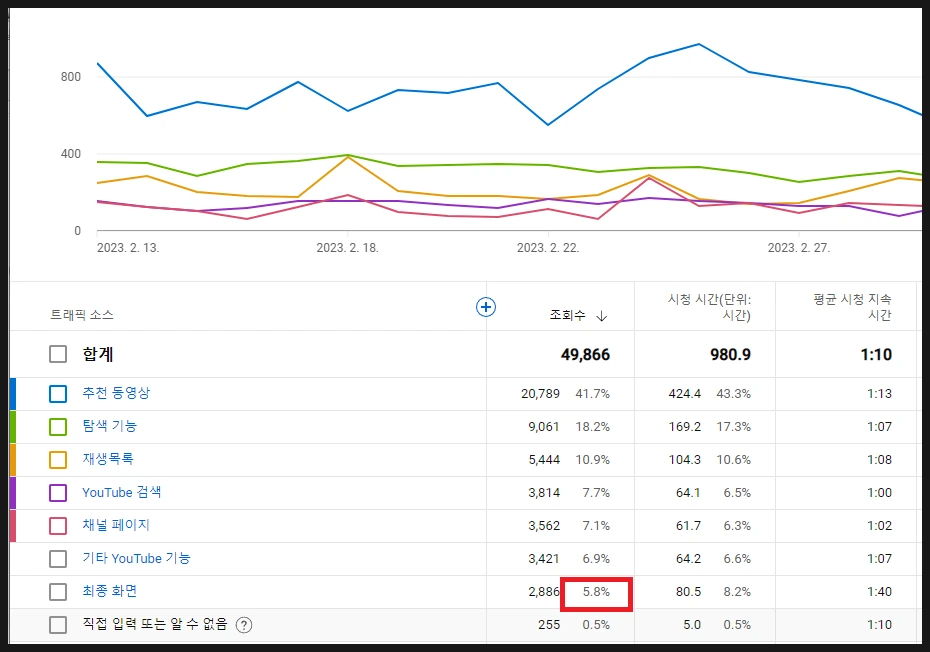930x652 pixels.
Task: Open the 최종 화면 traffic source link
Action: click(x=110, y=591)
